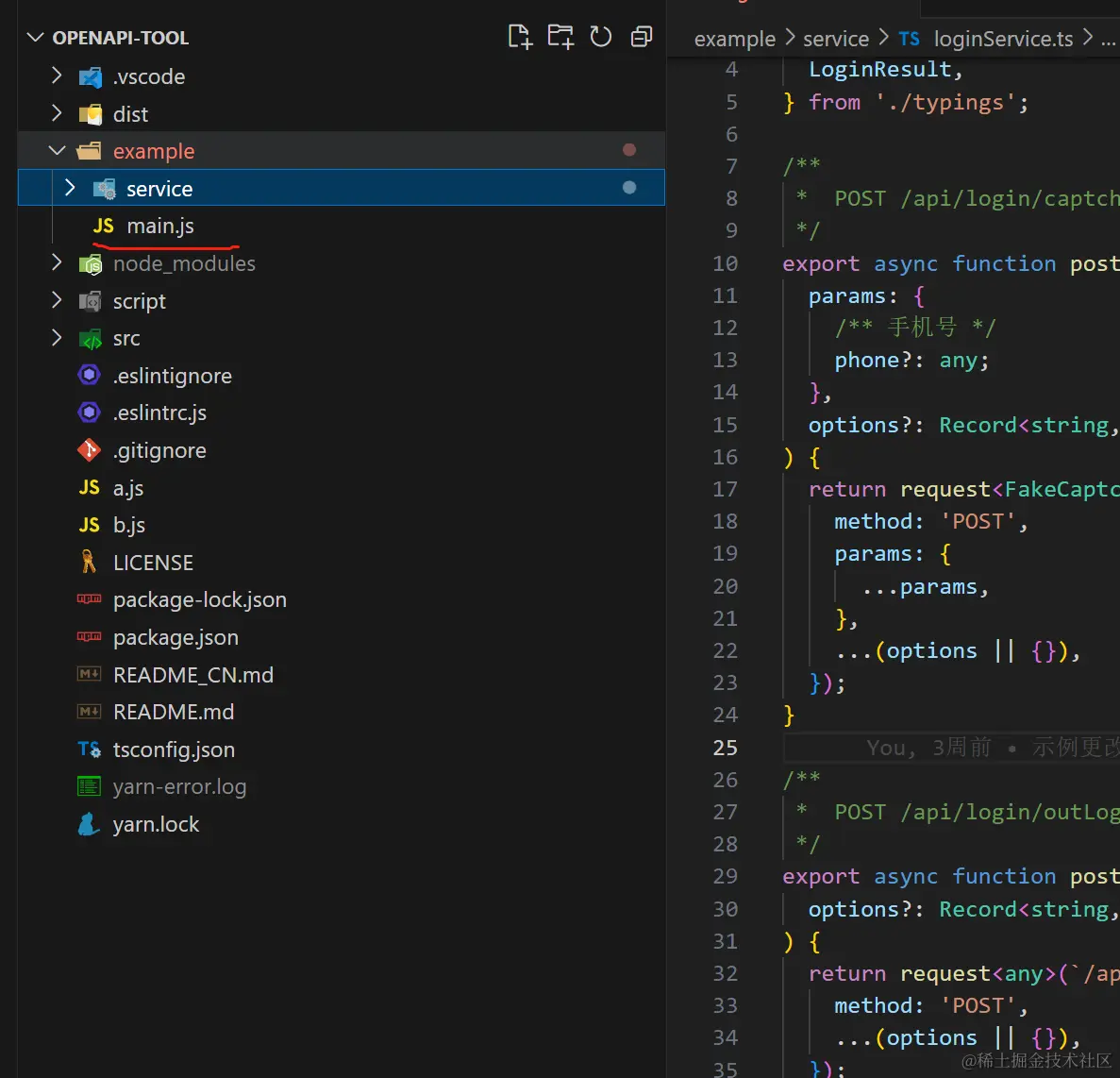Screen dimensions: 1120x1078
Task: Open the LICENSE file
Action: (x=153, y=563)
